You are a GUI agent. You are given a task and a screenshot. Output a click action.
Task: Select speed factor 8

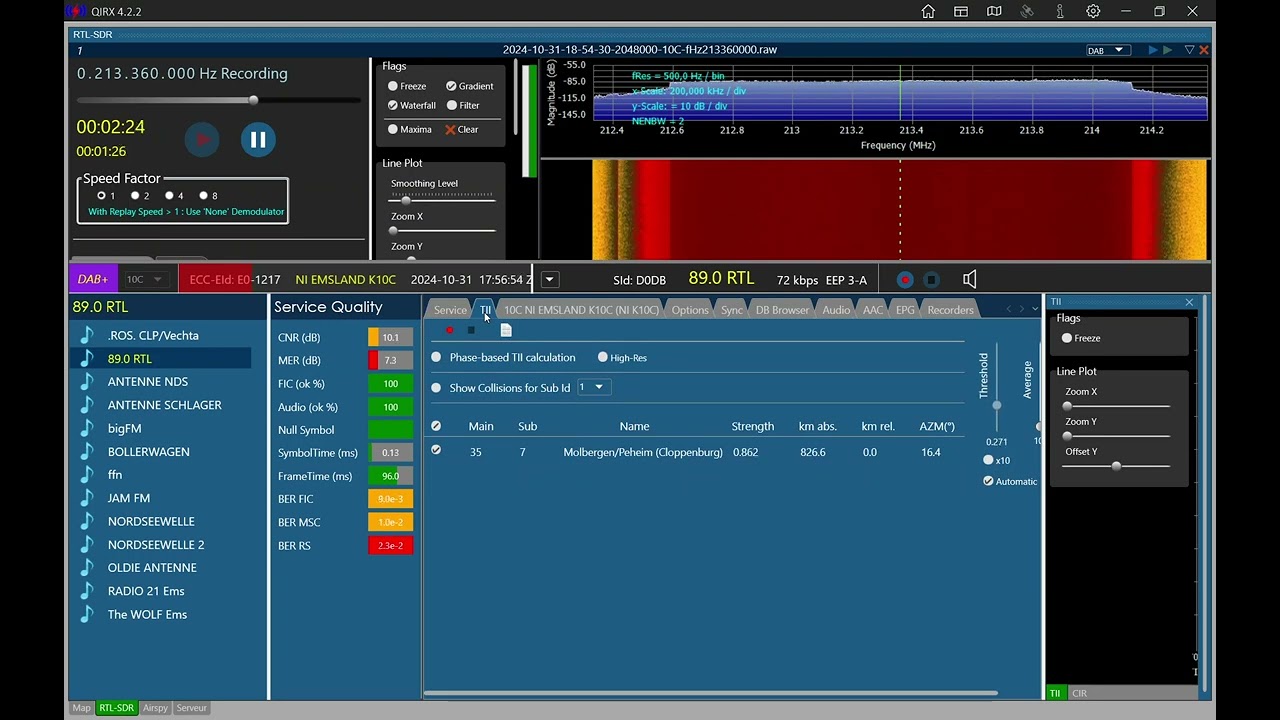tap(203, 196)
